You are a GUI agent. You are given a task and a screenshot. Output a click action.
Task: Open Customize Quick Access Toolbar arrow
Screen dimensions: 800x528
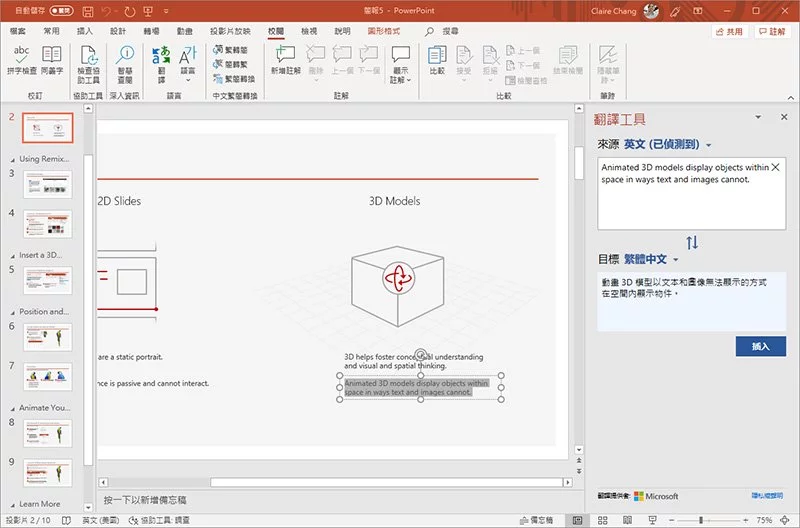click(166, 11)
